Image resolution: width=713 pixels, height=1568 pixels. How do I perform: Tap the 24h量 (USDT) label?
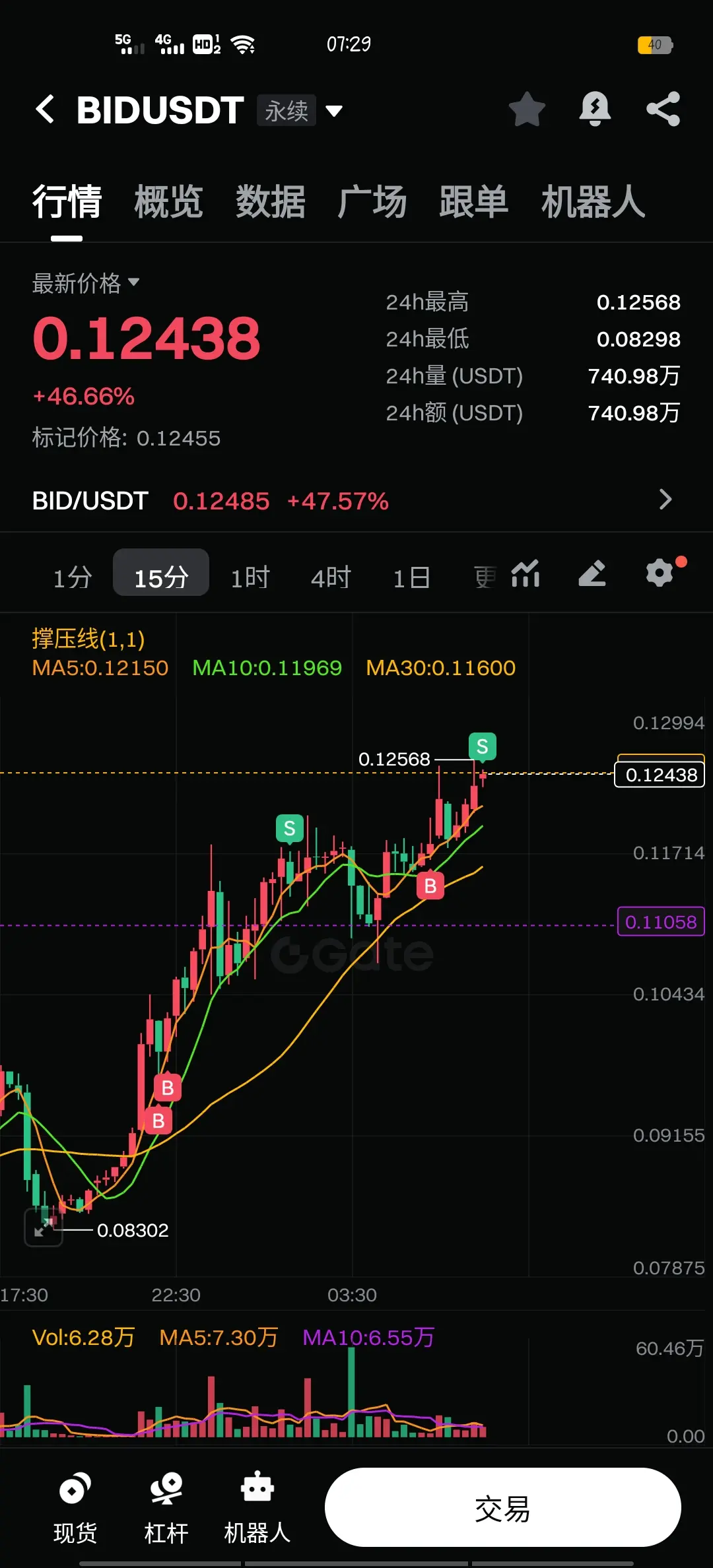pyautogui.click(x=454, y=376)
